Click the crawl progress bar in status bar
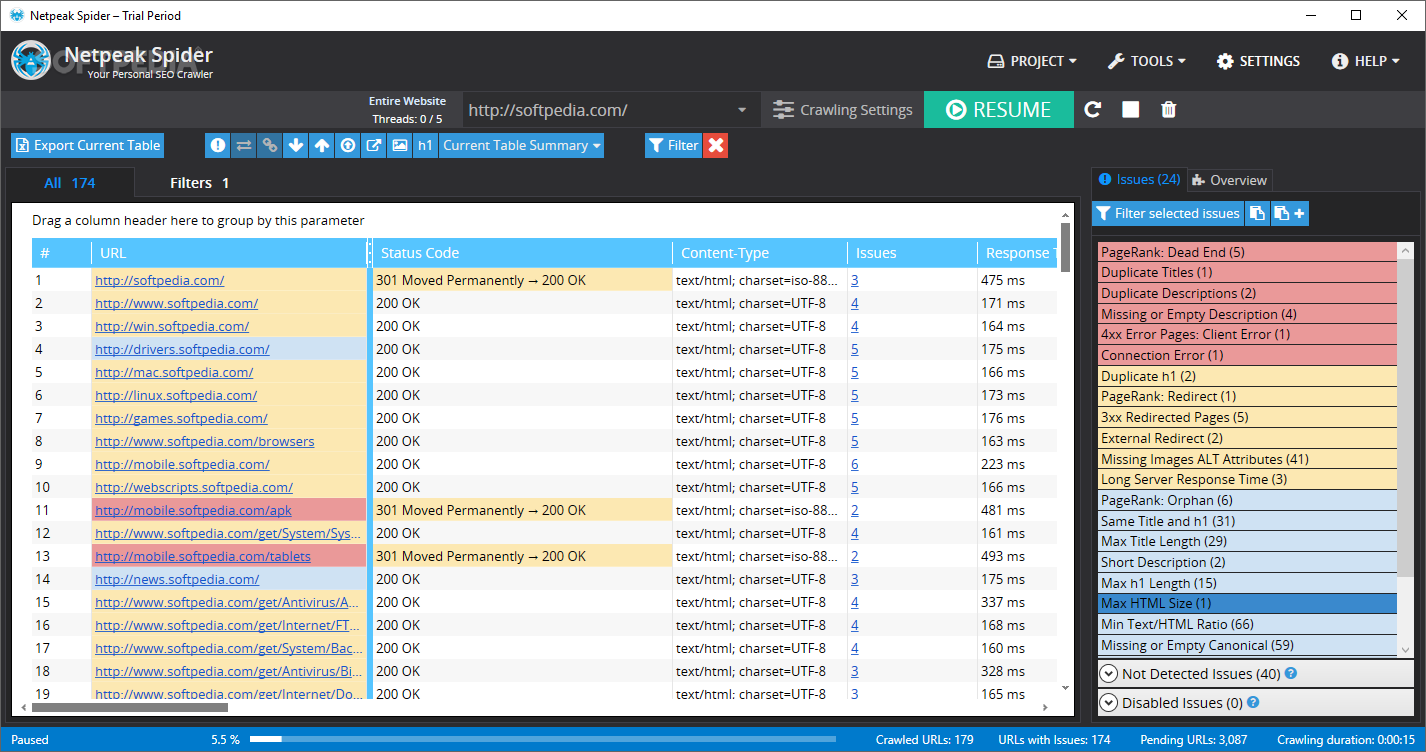Screen dimensions: 1426x752 (x=543, y=740)
